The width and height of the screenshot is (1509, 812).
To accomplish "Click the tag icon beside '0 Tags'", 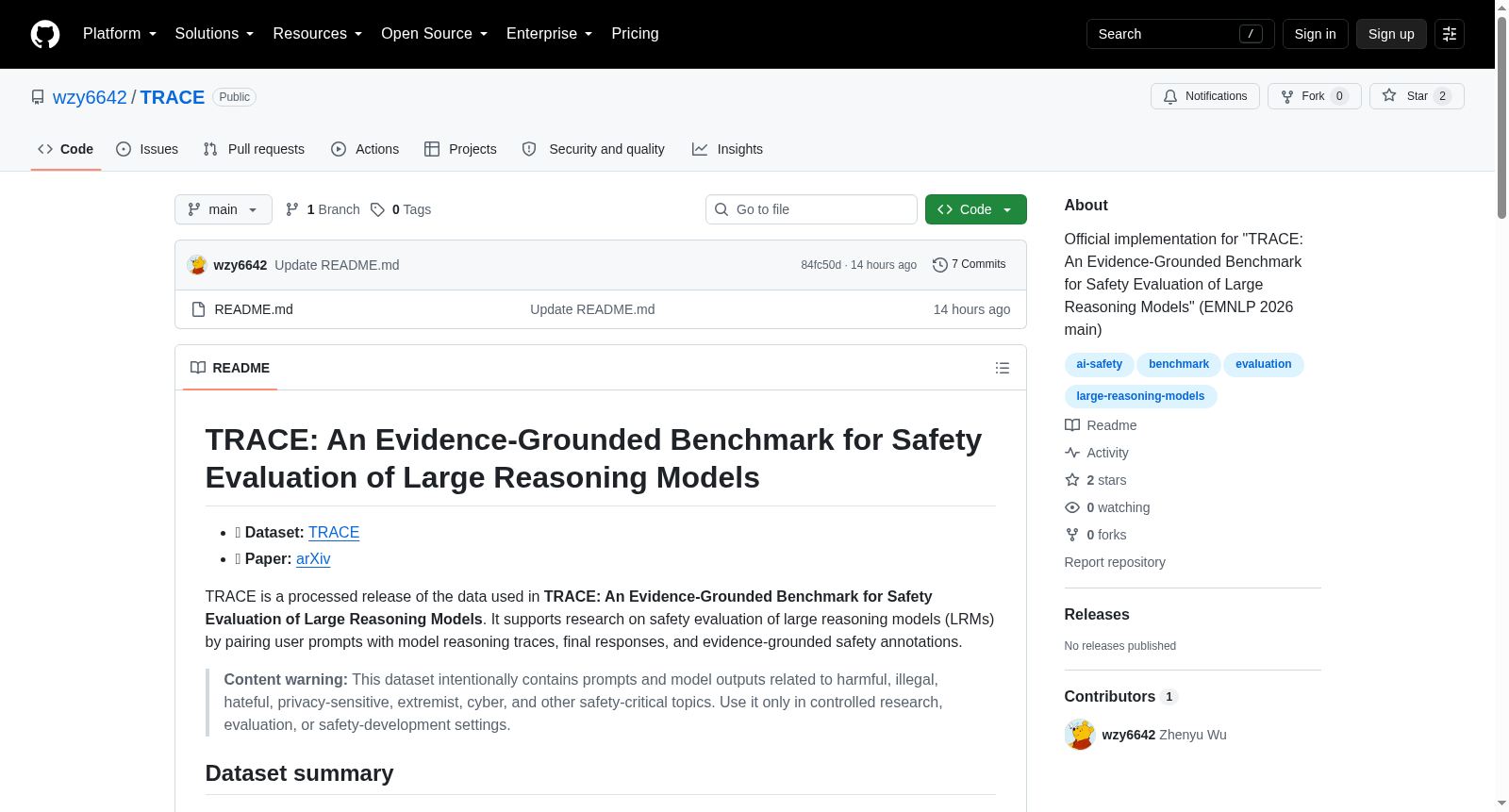I will pyautogui.click(x=377, y=209).
